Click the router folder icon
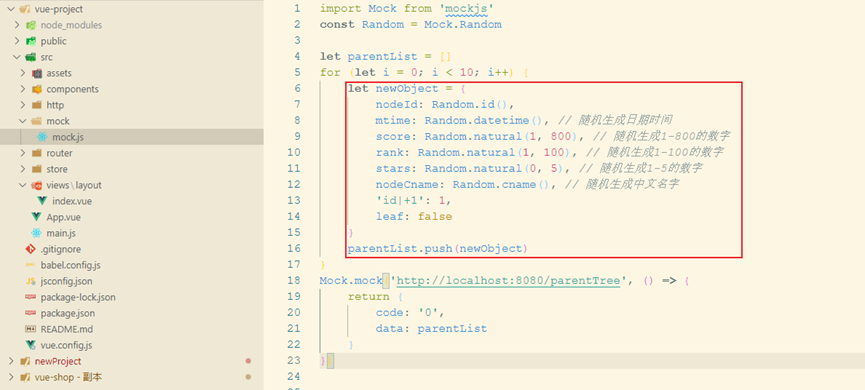This screenshot has width=865, height=390. [37, 153]
